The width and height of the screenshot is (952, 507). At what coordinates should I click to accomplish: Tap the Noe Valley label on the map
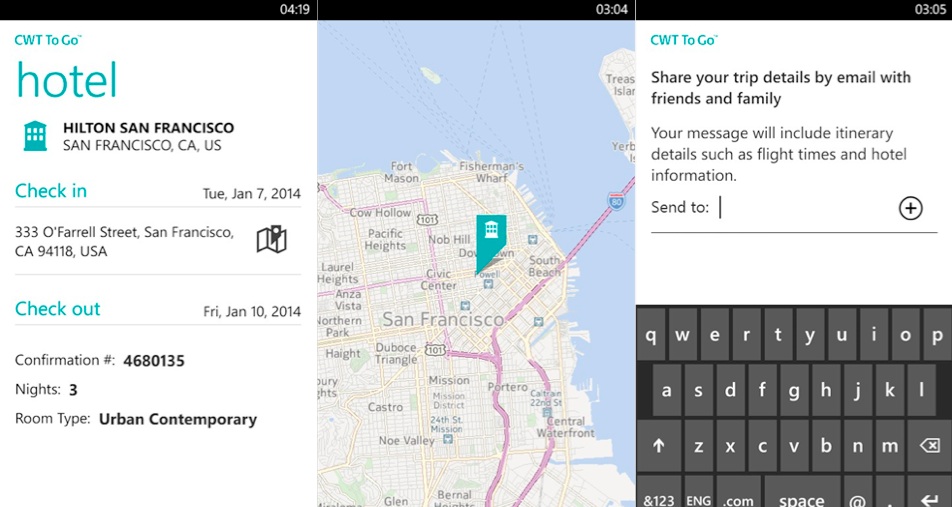[x=407, y=441]
